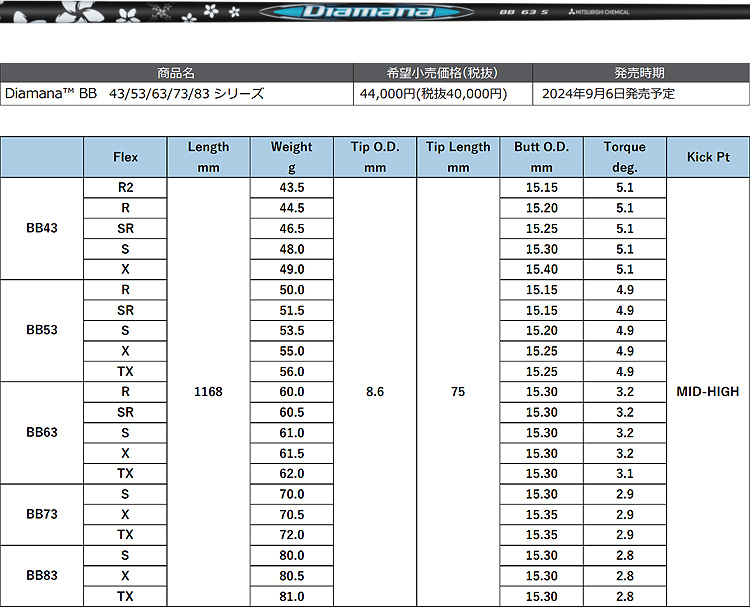
Task: Click the 発売時期 header cell
Action: coord(640,73)
